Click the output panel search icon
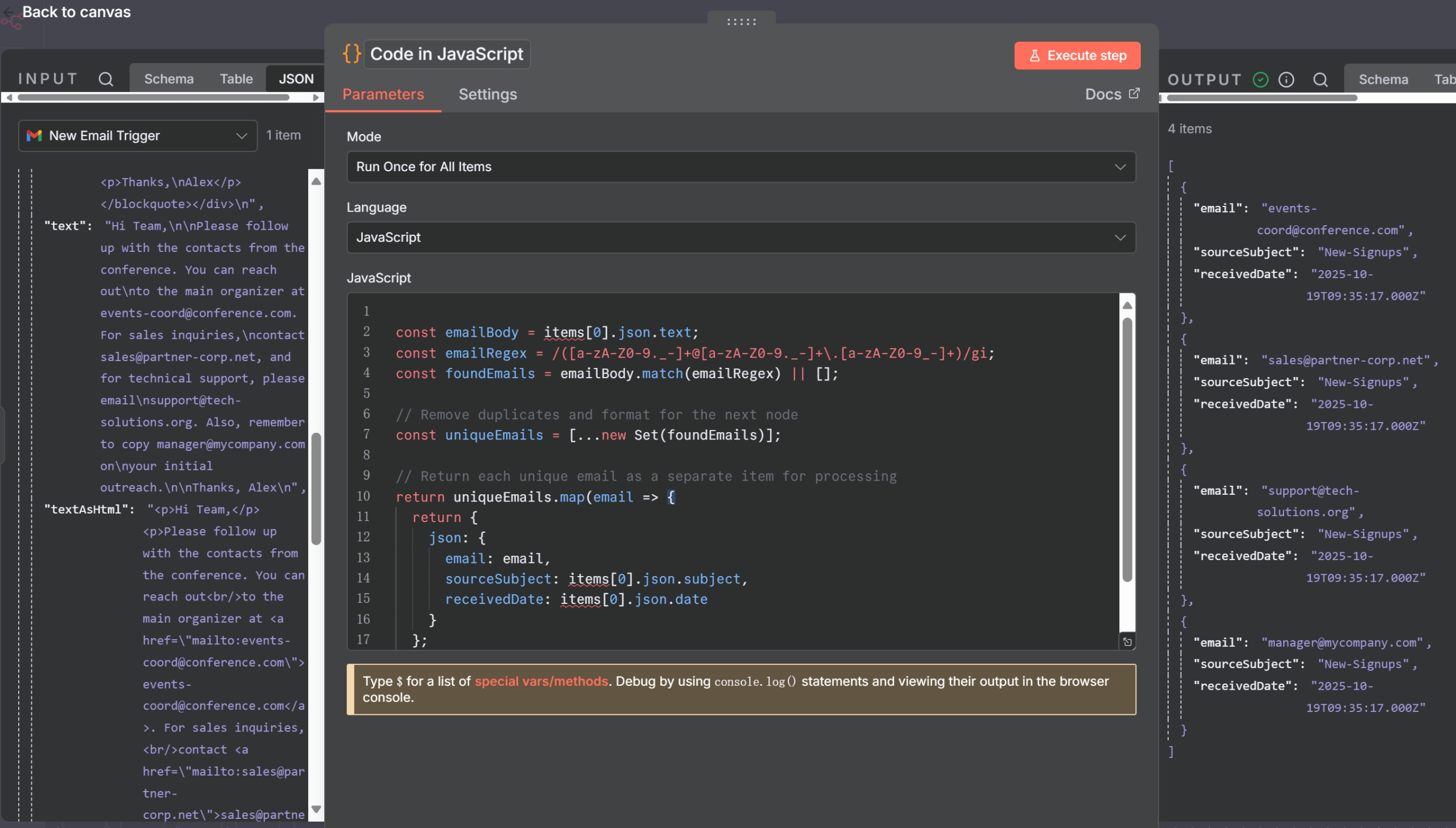The height and width of the screenshot is (828, 1456). (1320, 80)
